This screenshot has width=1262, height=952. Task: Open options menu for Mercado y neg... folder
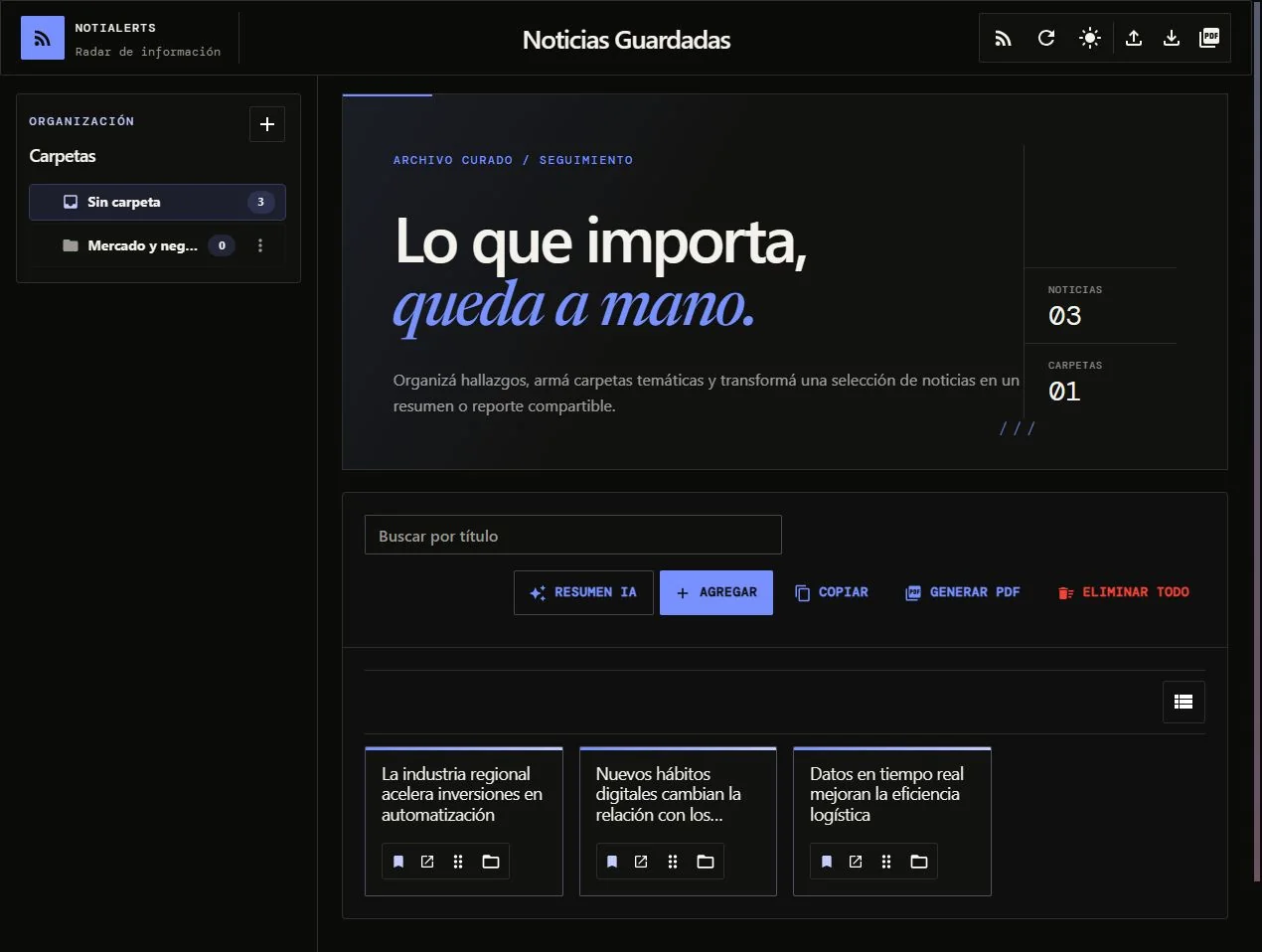260,245
